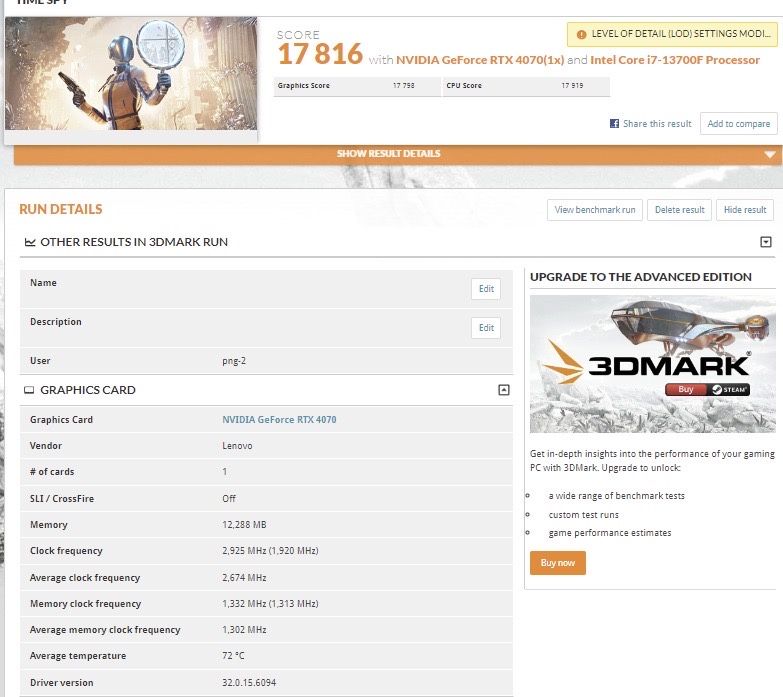Click Upgrade to the Advanced Edition heading

(x=641, y=277)
